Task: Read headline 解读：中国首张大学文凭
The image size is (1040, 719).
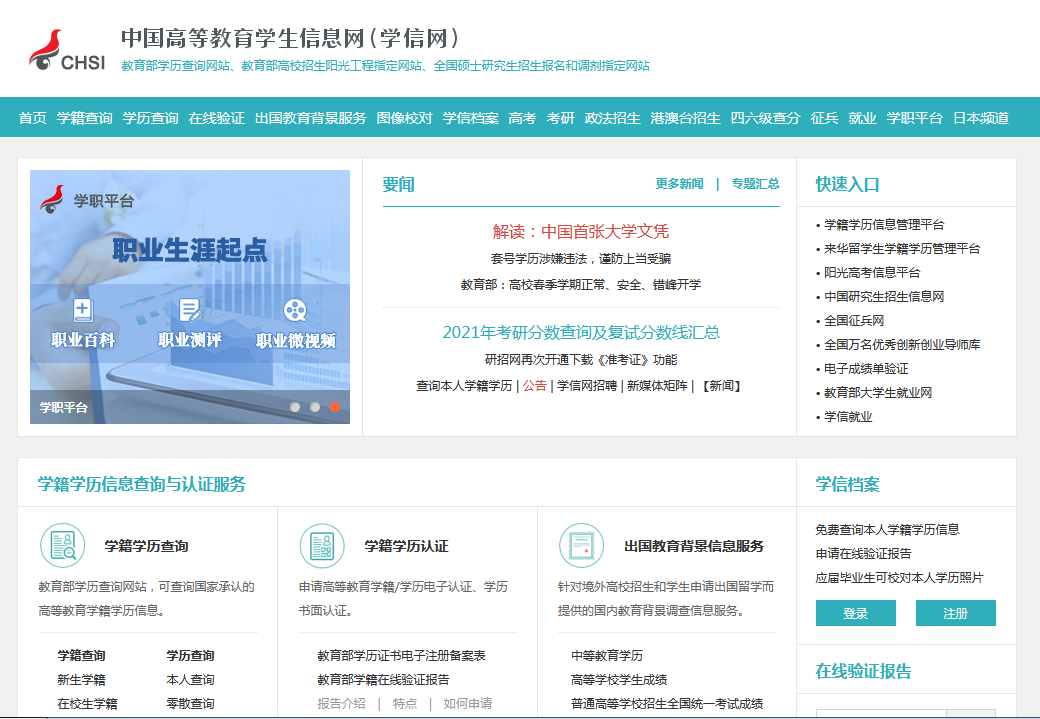Action: pyautogui.click(x=580, y=231)
